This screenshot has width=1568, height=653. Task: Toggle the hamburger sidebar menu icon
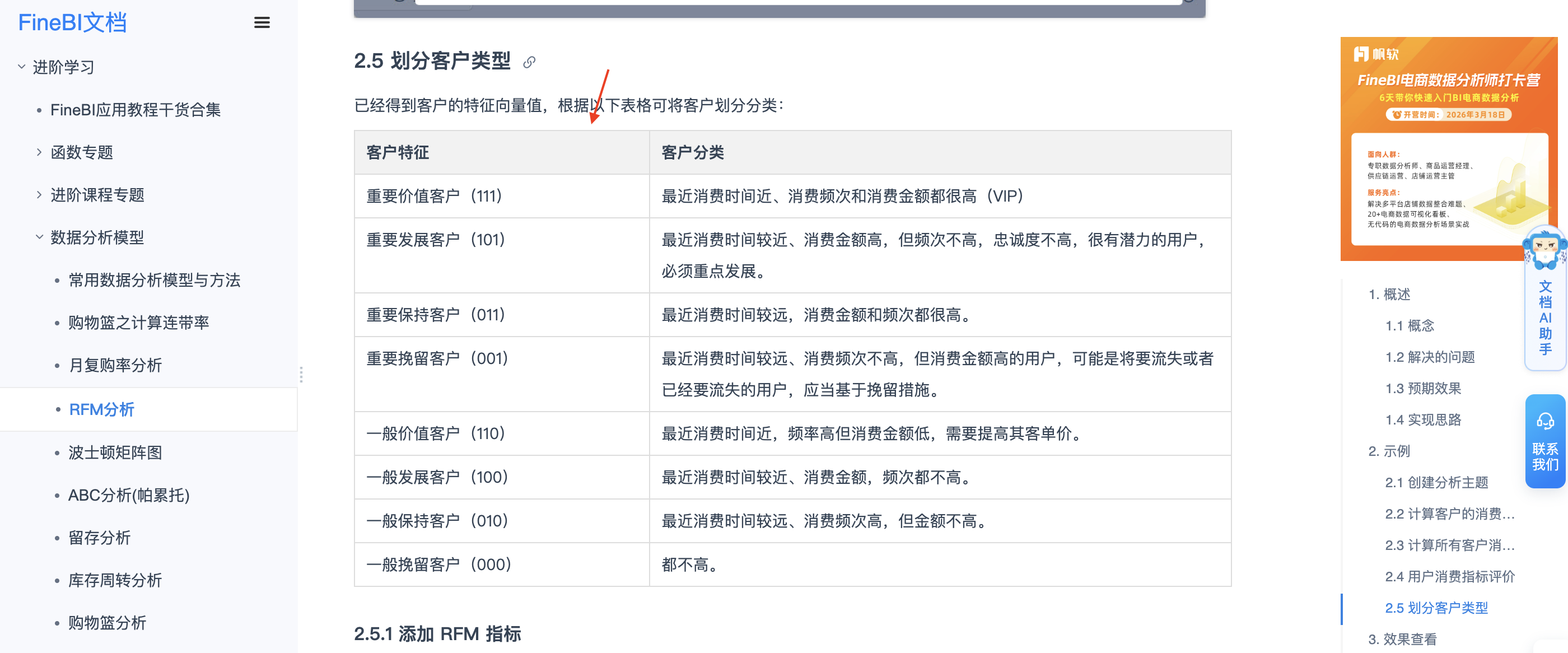(262, 22)
